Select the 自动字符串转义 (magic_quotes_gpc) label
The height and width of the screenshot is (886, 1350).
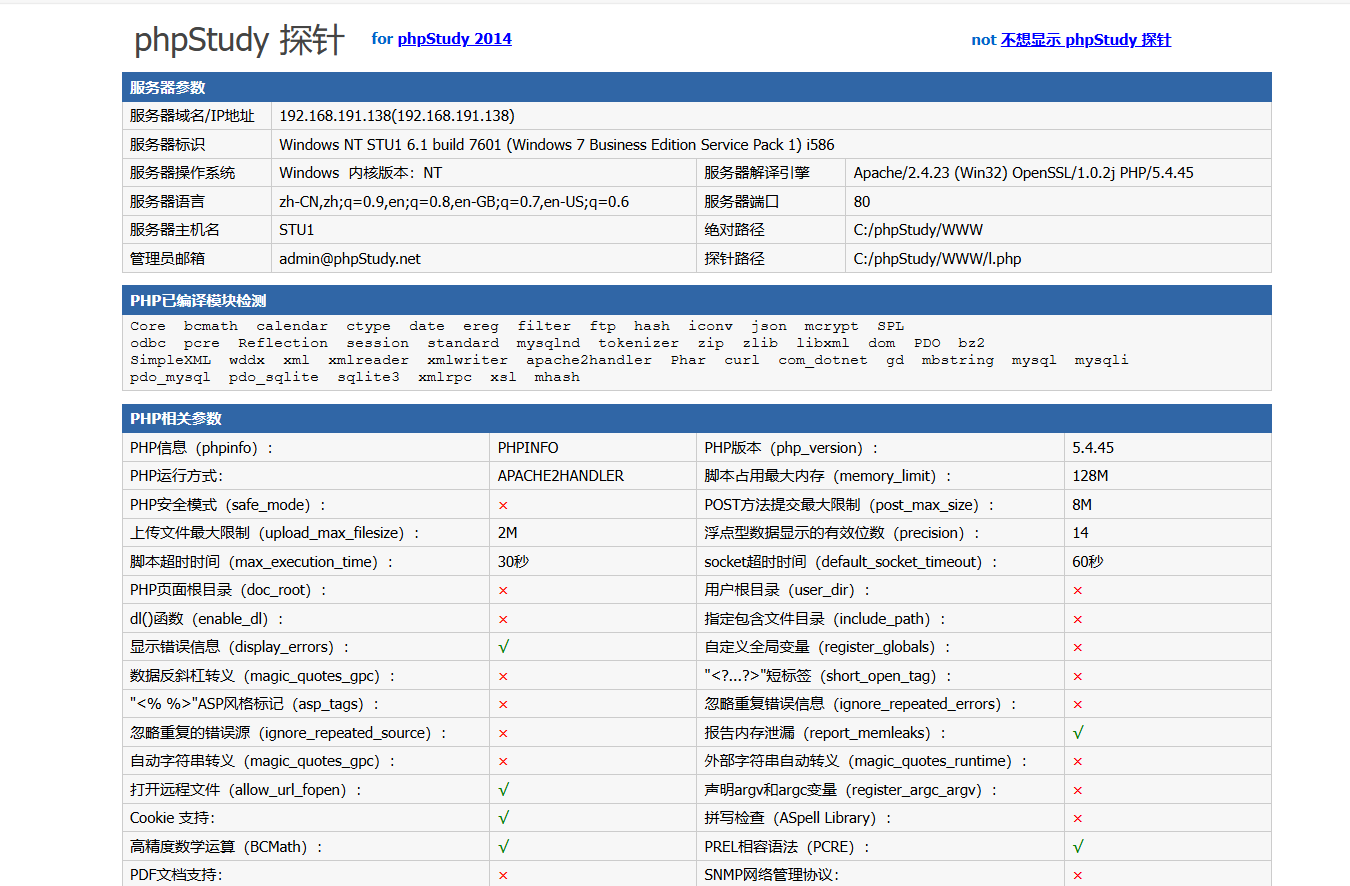point(263,761)
